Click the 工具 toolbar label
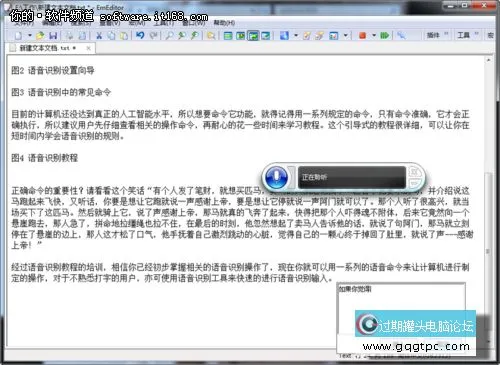 (x=463, y=35)
